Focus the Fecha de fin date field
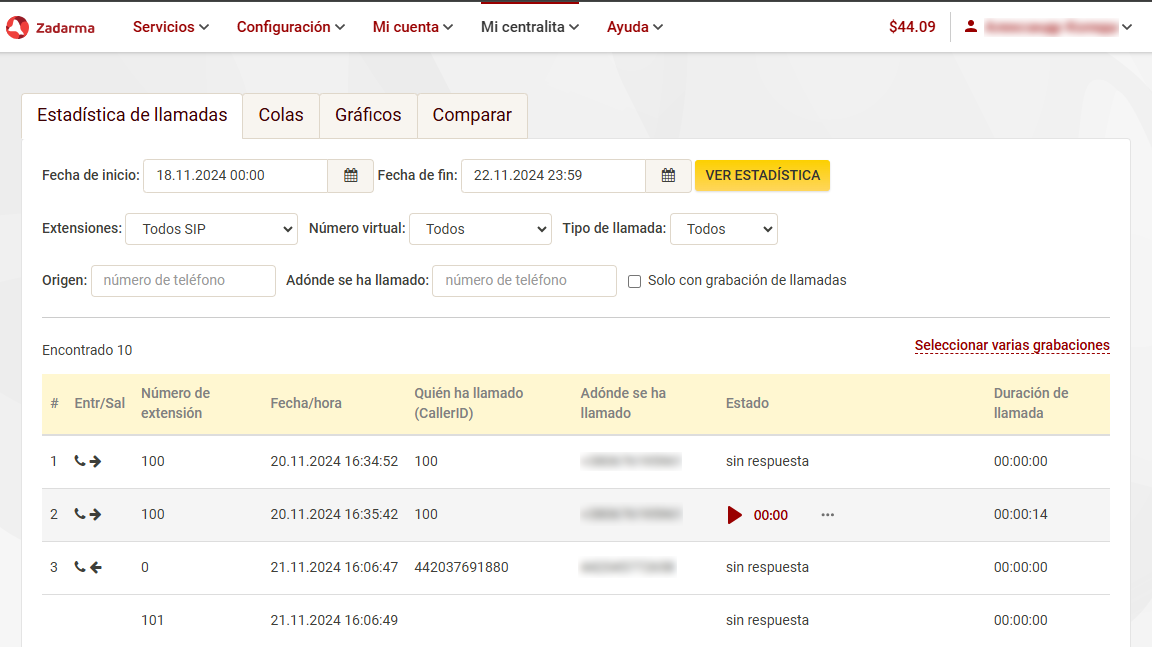The height and width of the screenshot is (647, 1152). click(x=553, y=176)
